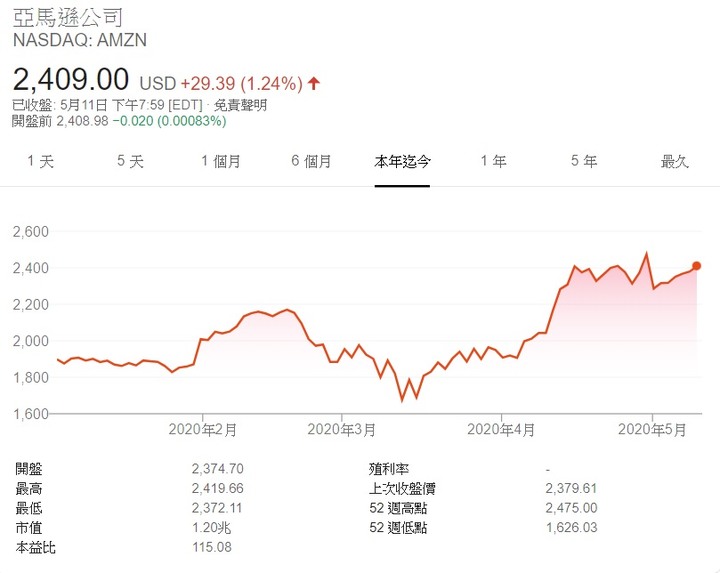Click the opening price 2,374.70

218,469
